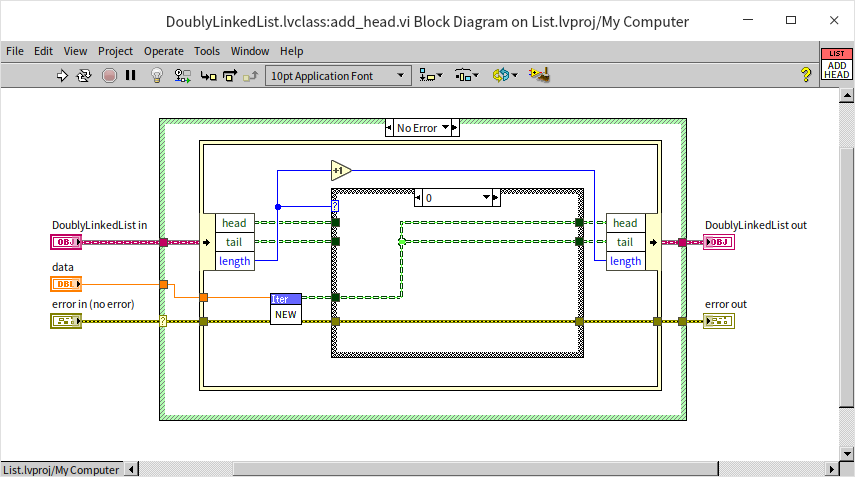Screen dimensions: 855x477
Task: Open the Operate menu
Action: click(x=164, y=51)
